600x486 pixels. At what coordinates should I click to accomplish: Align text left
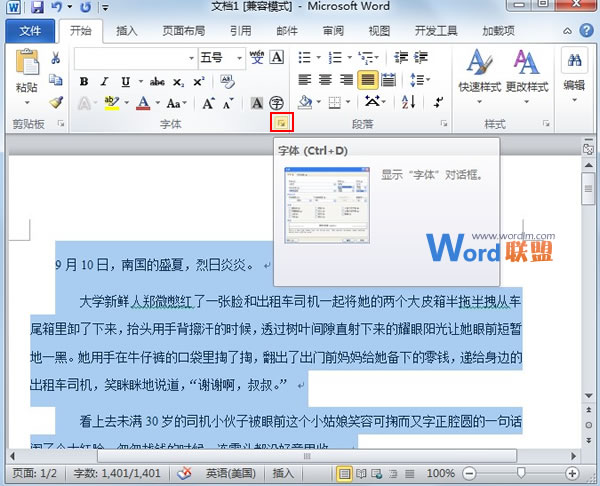point(305,80)
